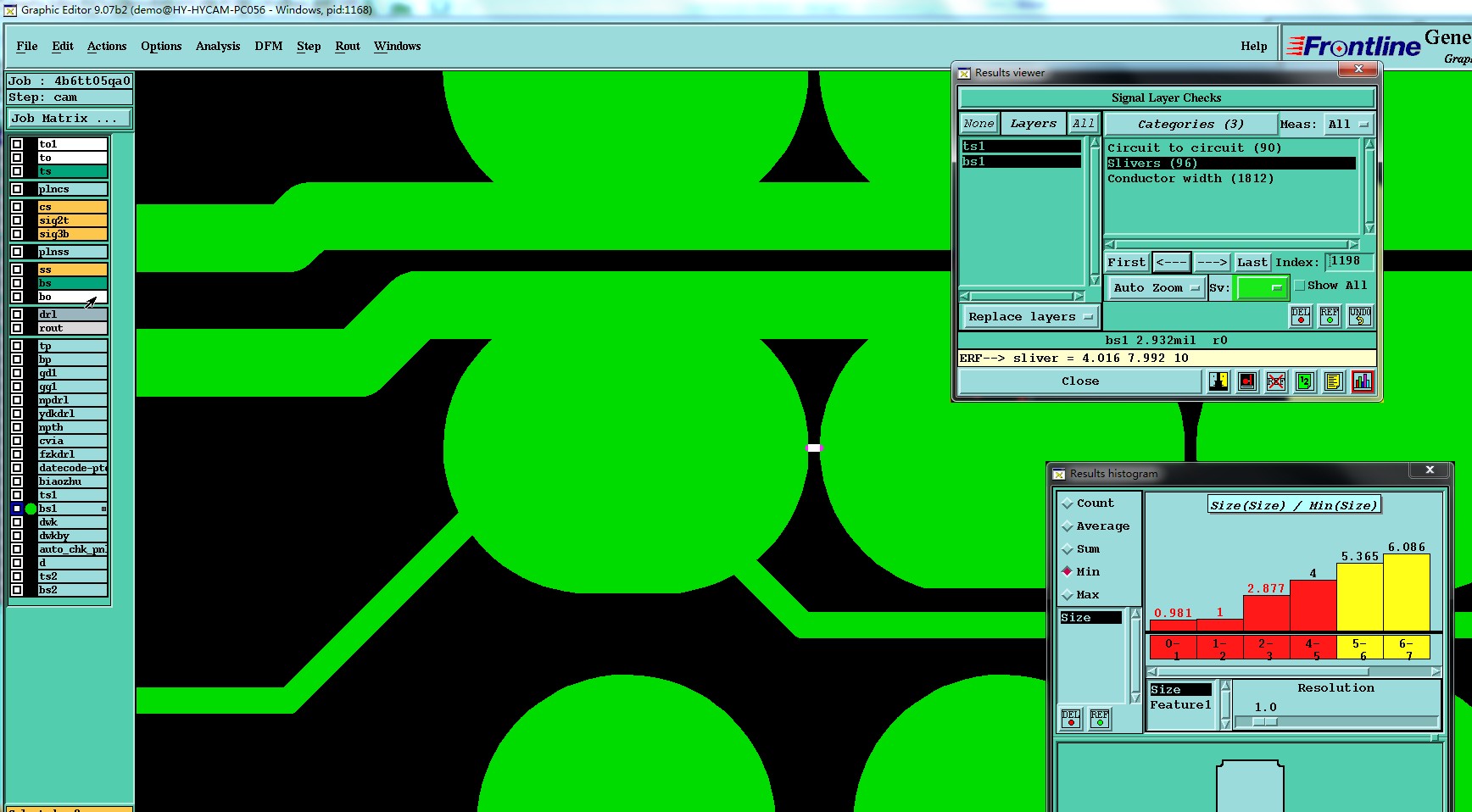The image size is (1472, 812).
Task: Open the Help menu
Action: click(x=1254, y=46)
